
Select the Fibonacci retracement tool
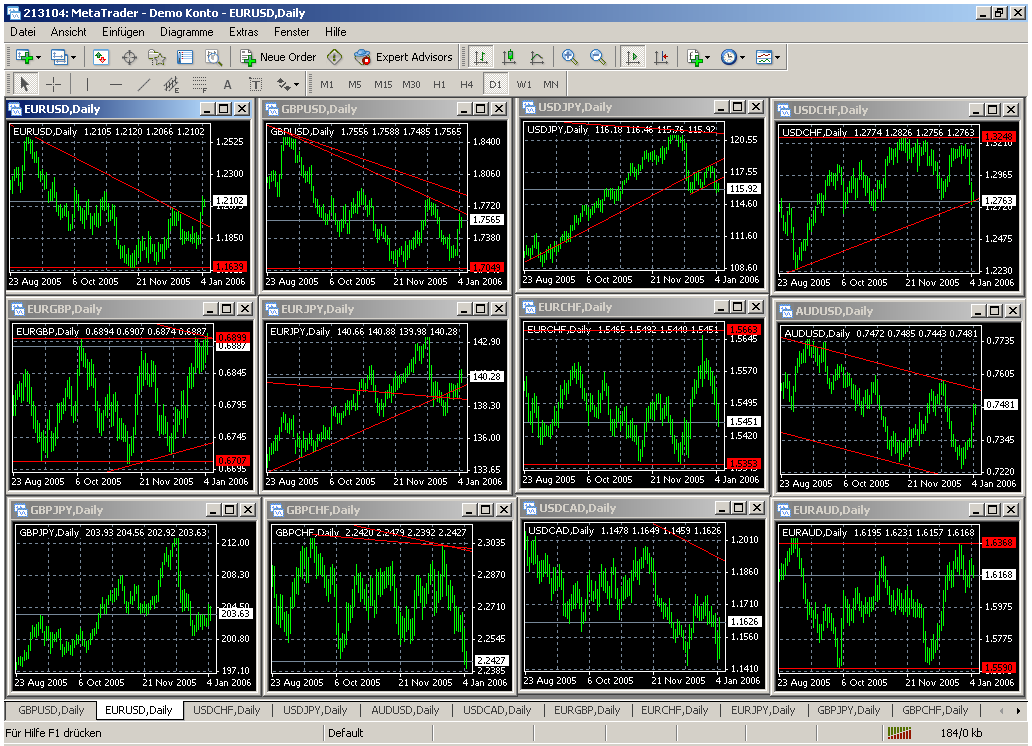199,84
